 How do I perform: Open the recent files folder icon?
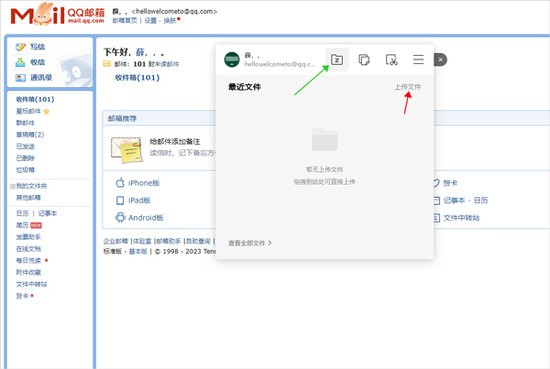click(337, 60)
